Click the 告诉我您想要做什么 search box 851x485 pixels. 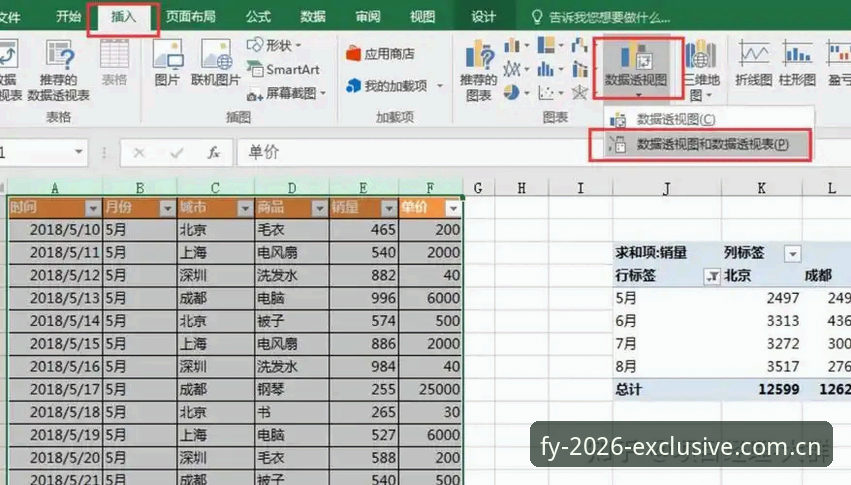(601, 17)
